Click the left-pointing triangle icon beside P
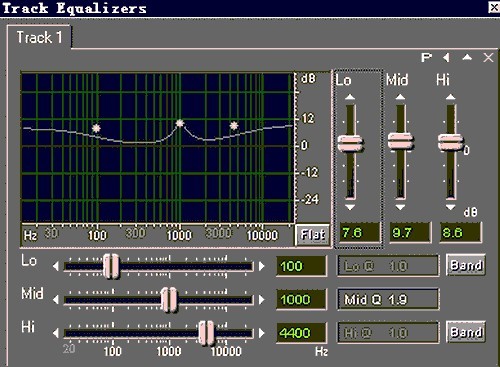 tap(446, 58)
